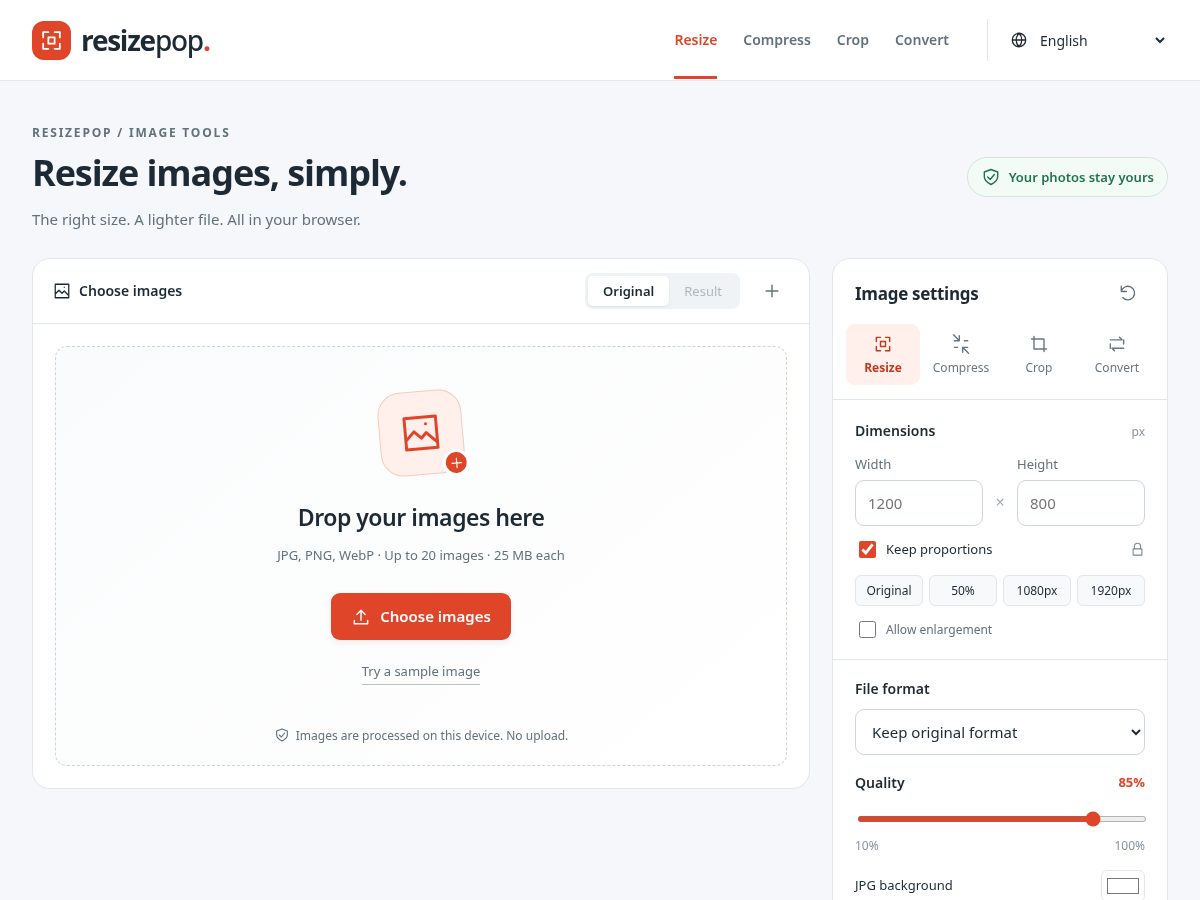The height and width of the screenshot is (900, 1200).
Task: Select the Compress tool in Image settings
Action: click(x=961, y=354)
